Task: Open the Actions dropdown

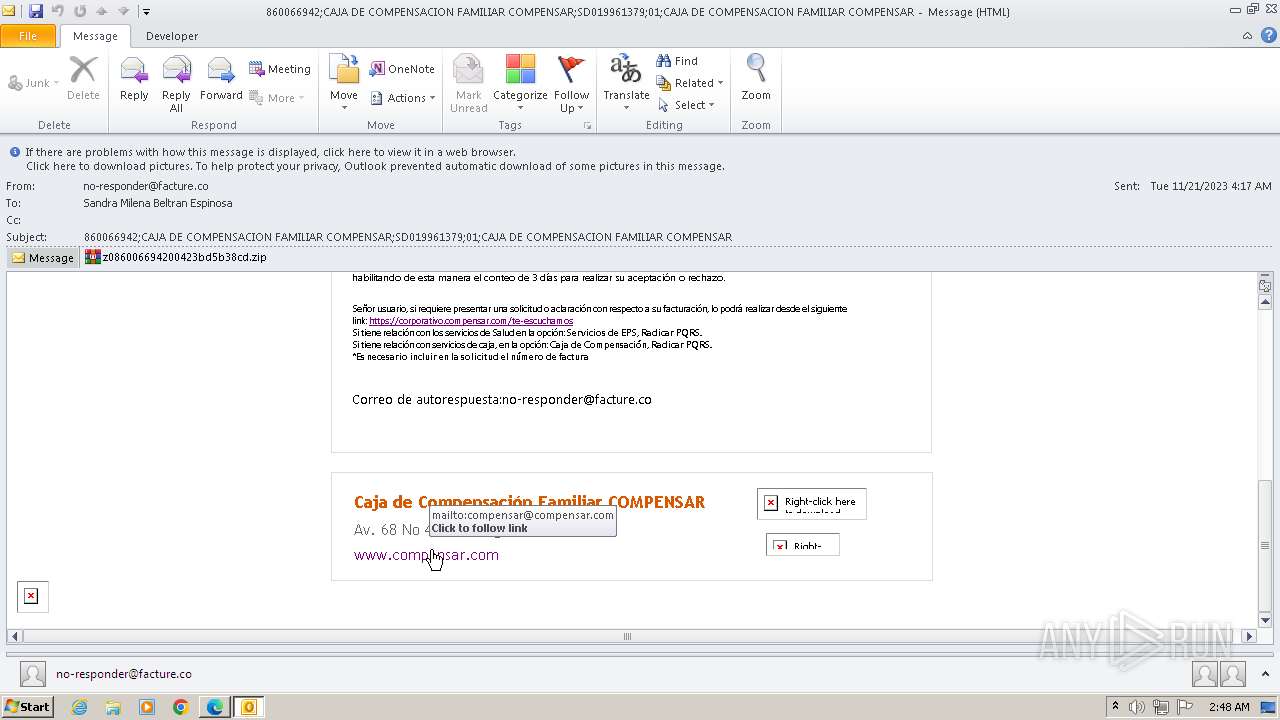Action: tap(403, 98)
